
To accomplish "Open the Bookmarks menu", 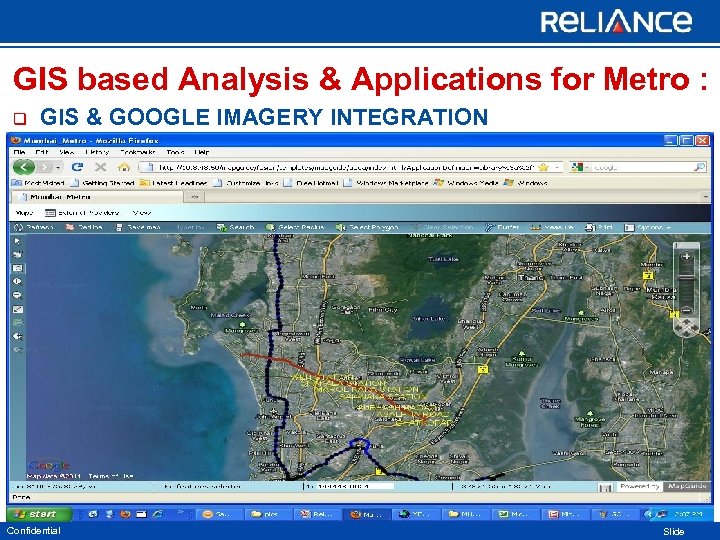I will [138, 152].
